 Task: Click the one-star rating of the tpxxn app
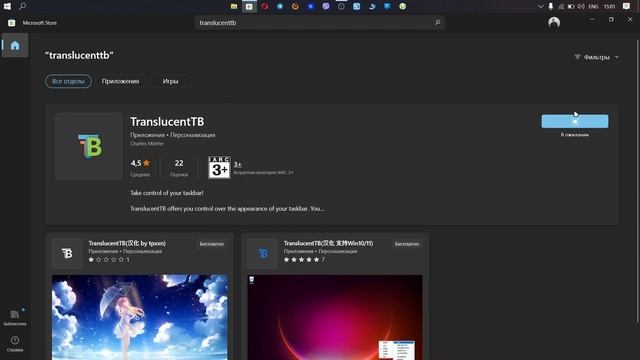(106, 259)
